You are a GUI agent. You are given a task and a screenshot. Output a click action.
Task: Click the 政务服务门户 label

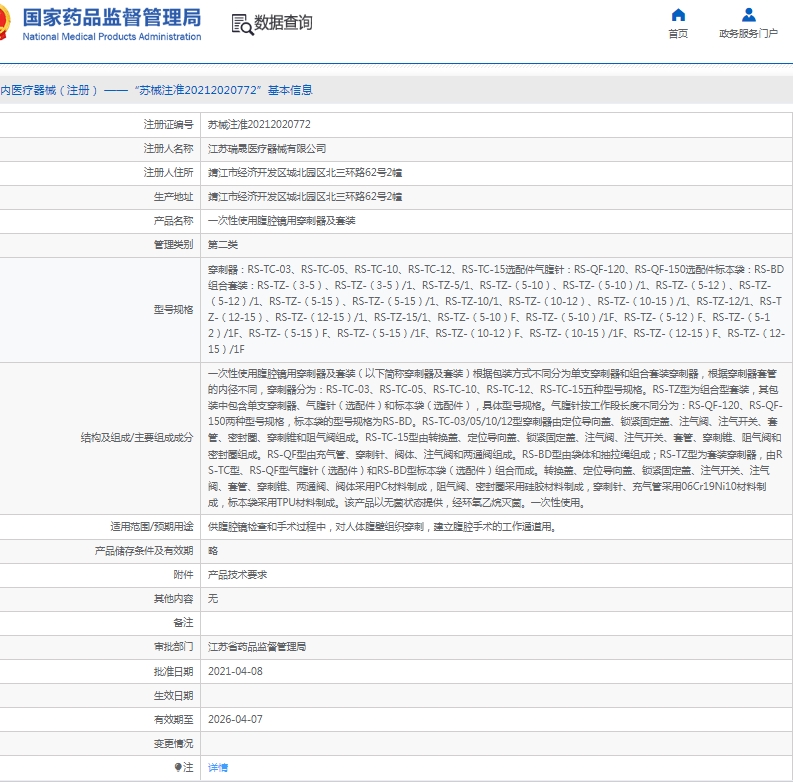pos(748,33)
